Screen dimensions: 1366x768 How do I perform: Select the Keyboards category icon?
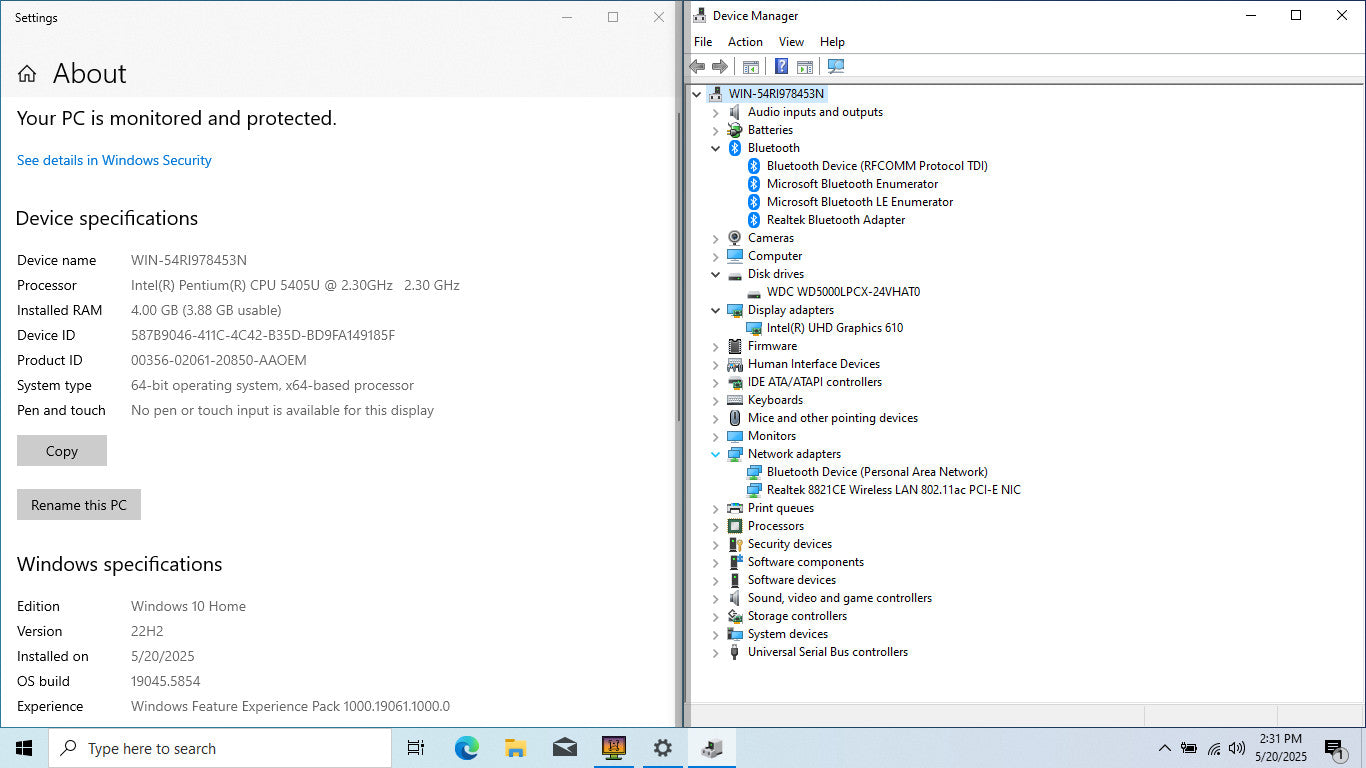tap(735, 400)
